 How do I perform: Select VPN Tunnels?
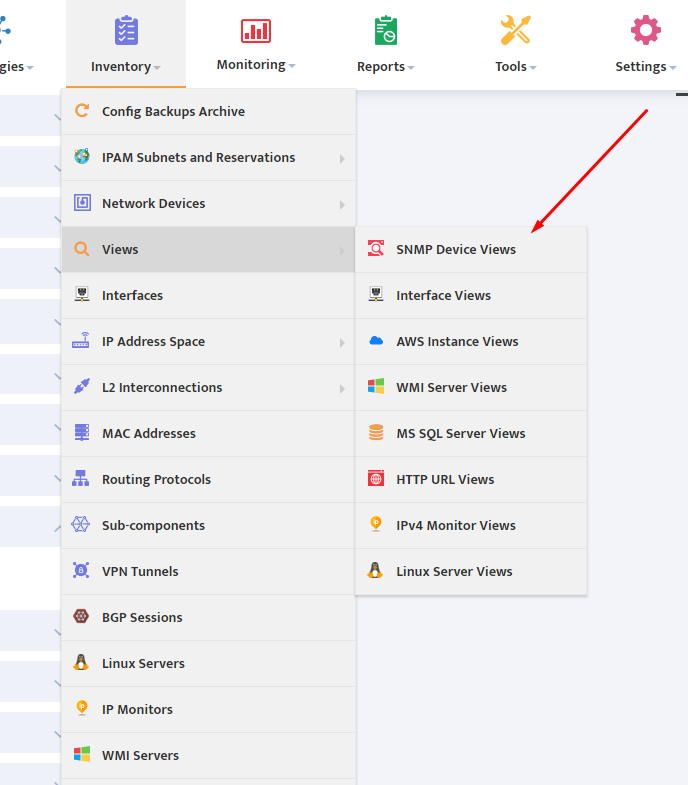tap(208, 572)
